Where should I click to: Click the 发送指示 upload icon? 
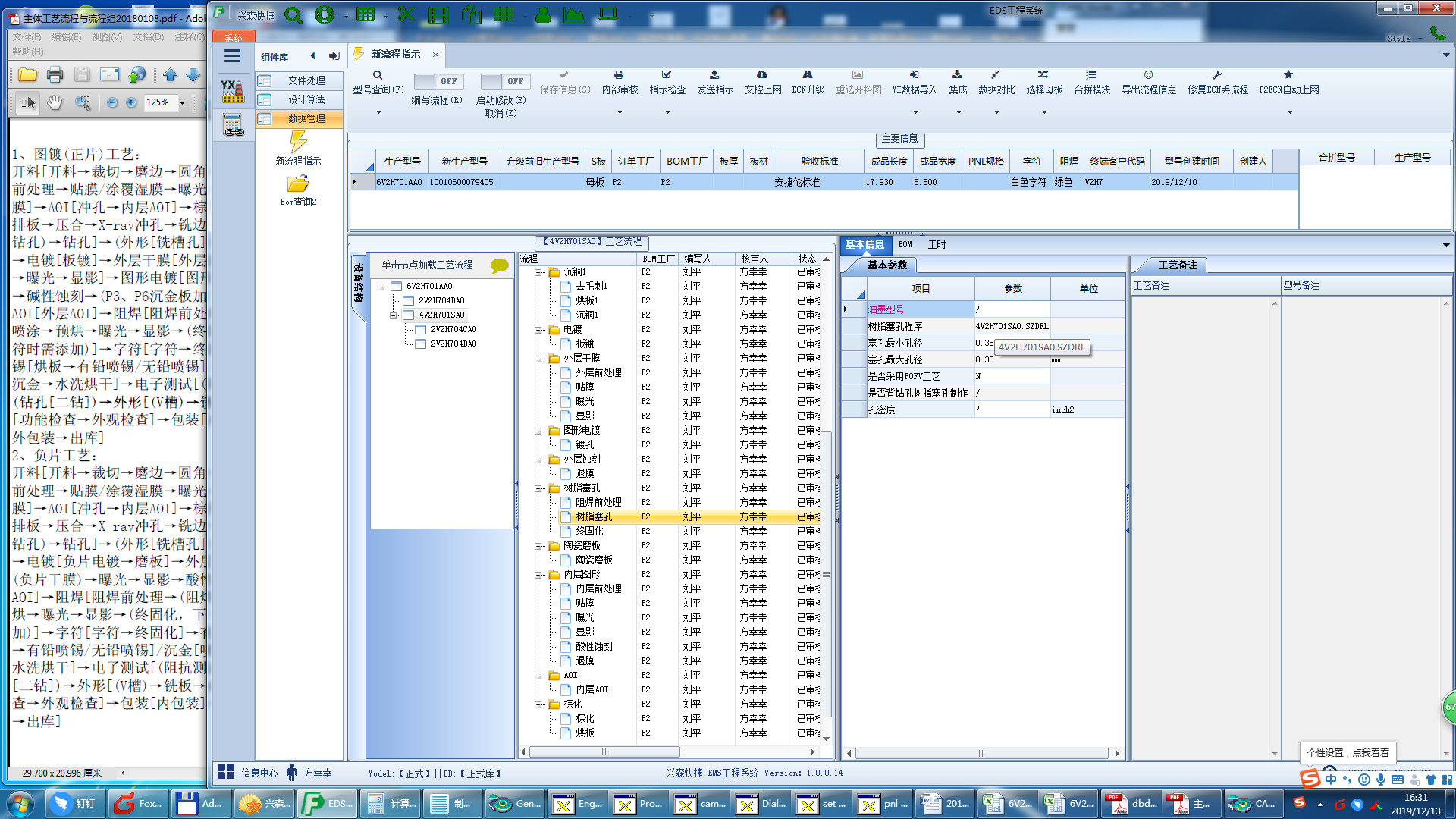point(714,75)
